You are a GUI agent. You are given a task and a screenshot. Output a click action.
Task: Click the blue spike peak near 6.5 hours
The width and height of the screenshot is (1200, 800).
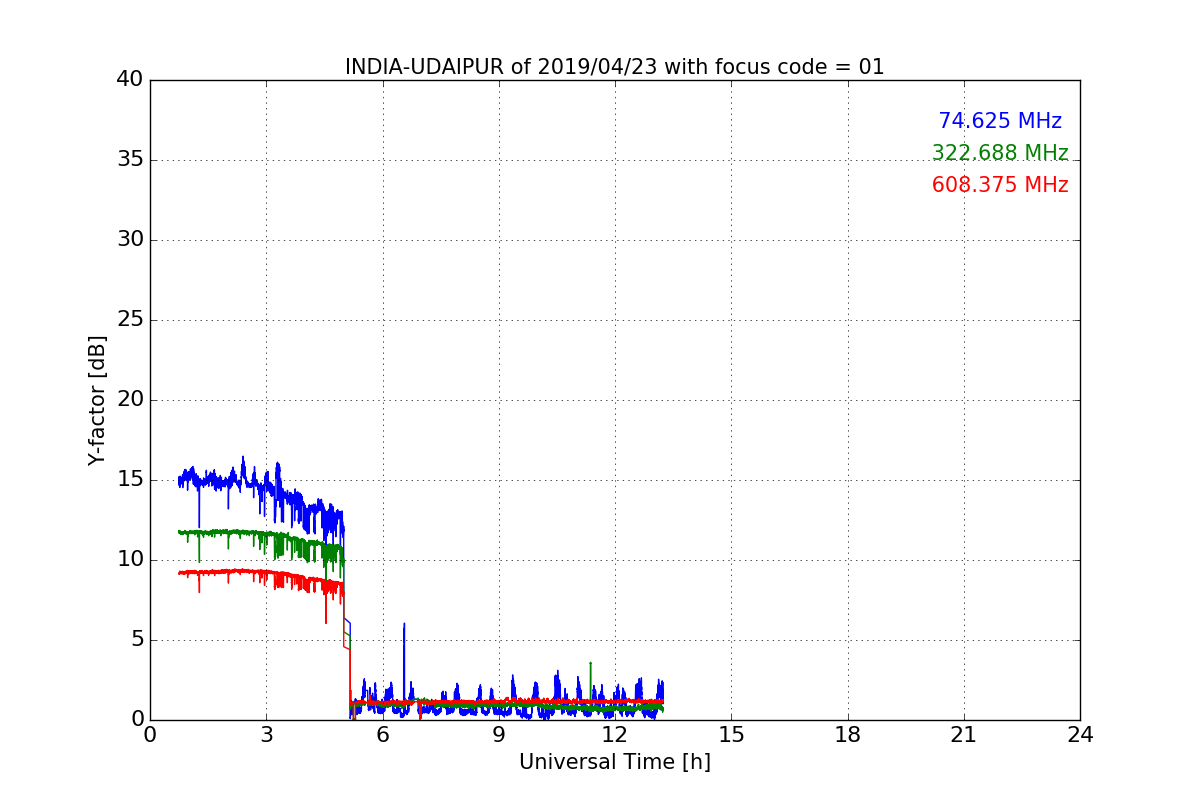[404, 624]
